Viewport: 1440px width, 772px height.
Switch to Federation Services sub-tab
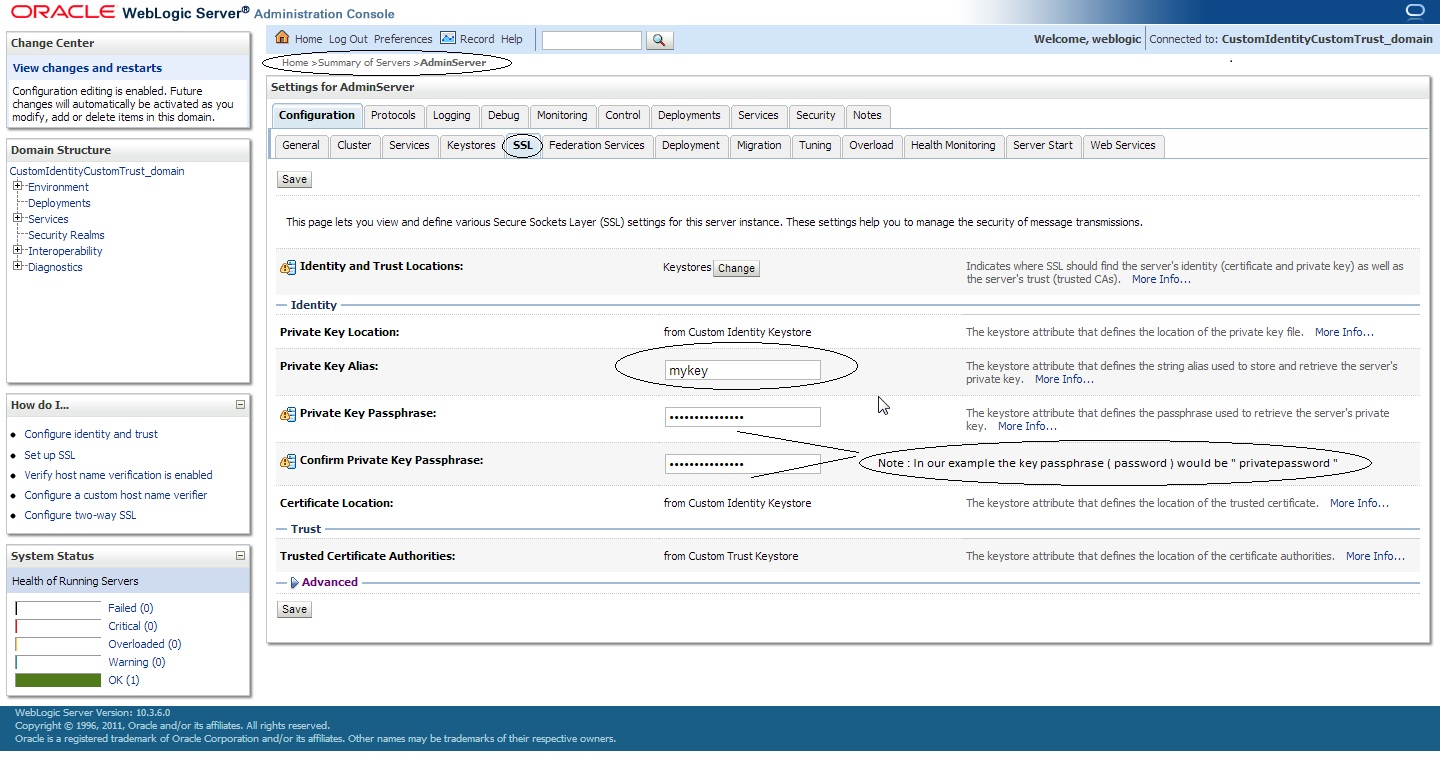(x=597, y=146)
